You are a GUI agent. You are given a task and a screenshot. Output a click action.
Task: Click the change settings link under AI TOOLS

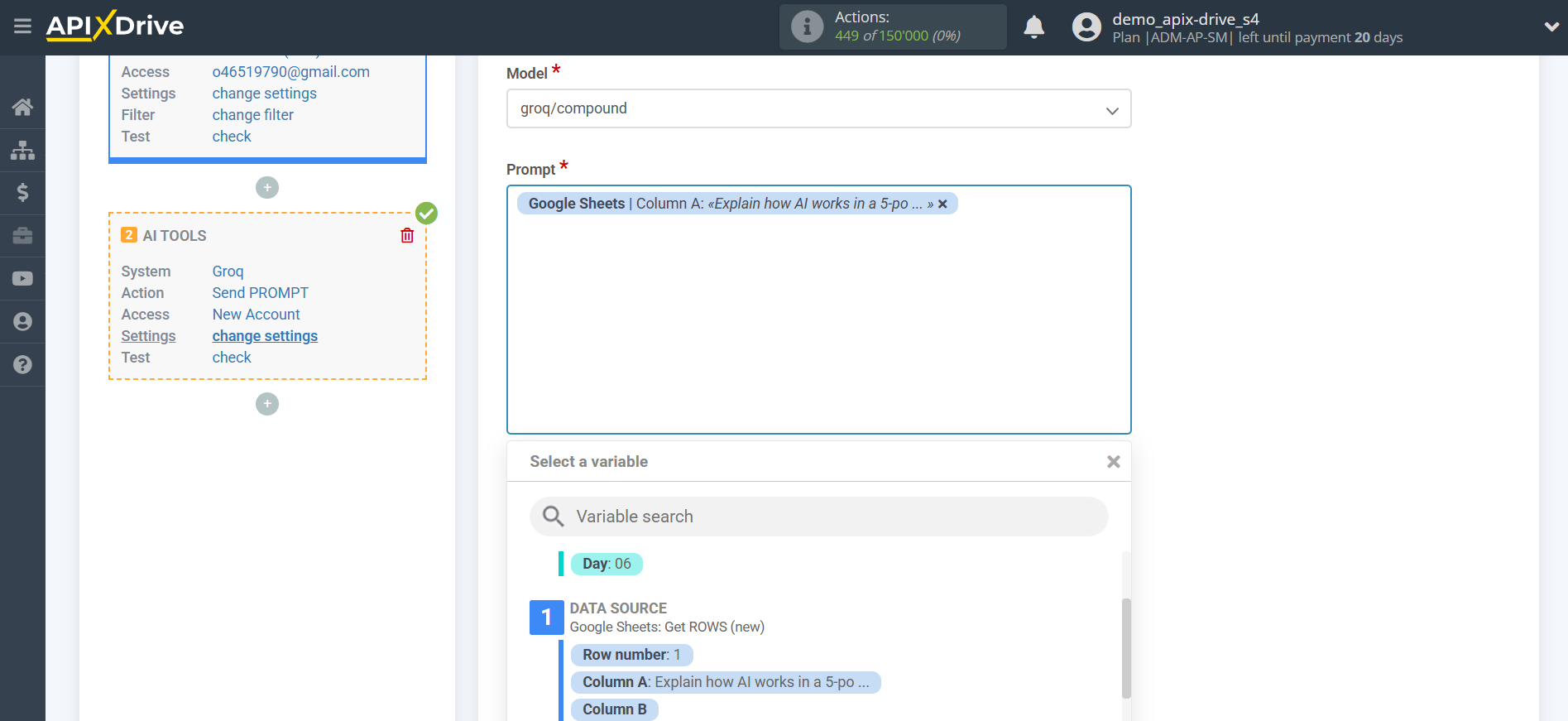265,336
